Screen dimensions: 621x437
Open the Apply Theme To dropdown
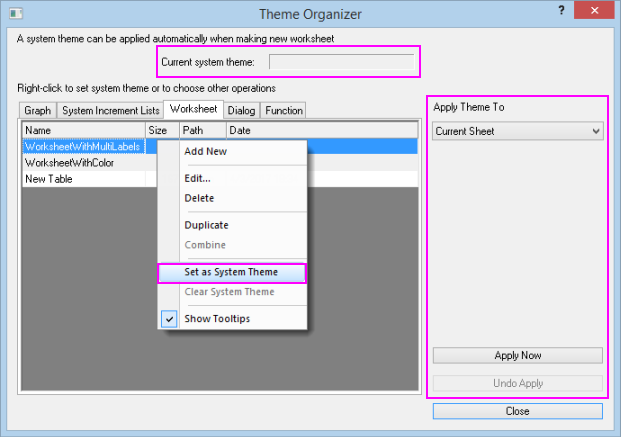[517, 131]
